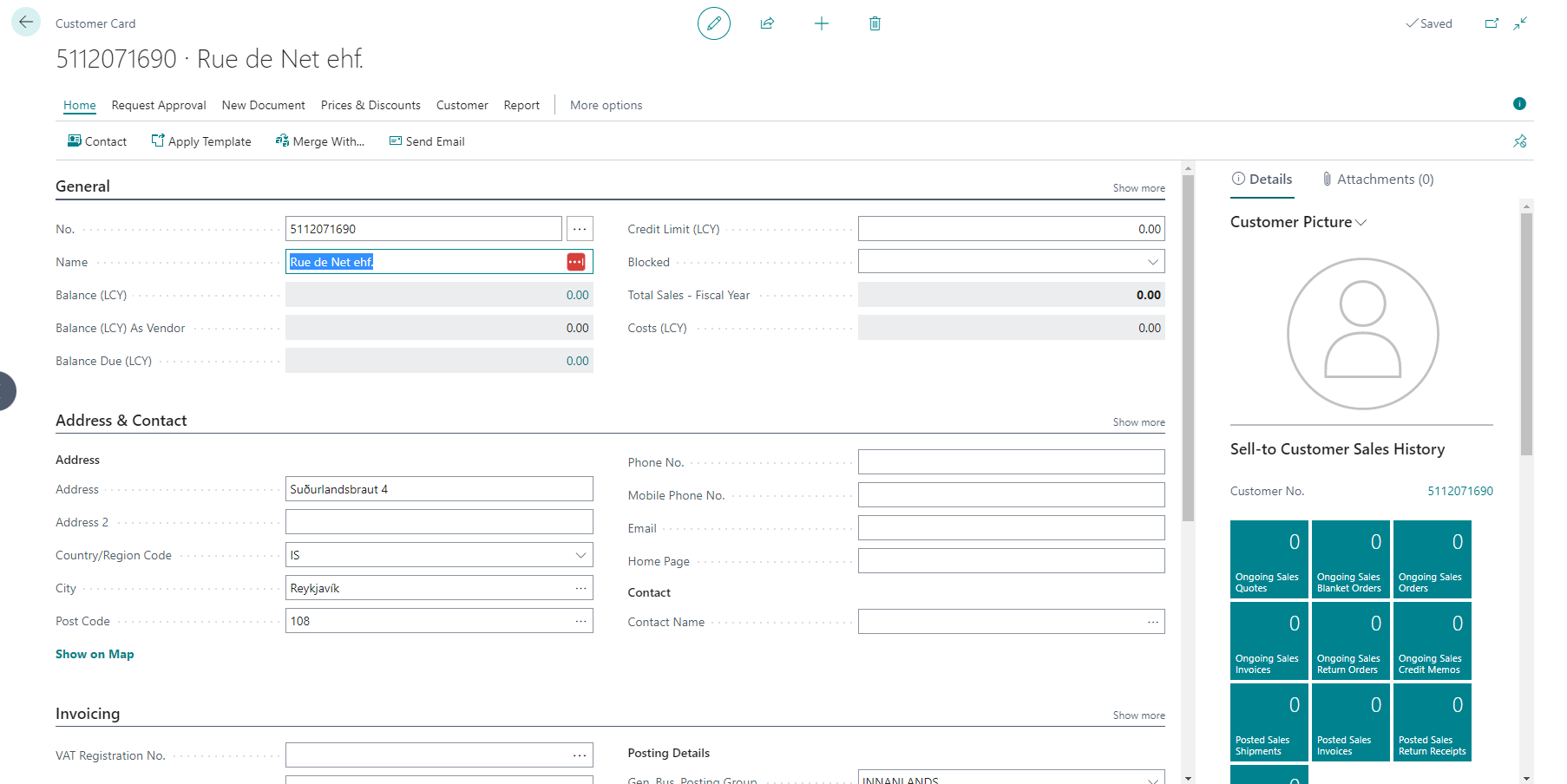
Task: Click the Send Email button
Action: [x=427, y=141]
